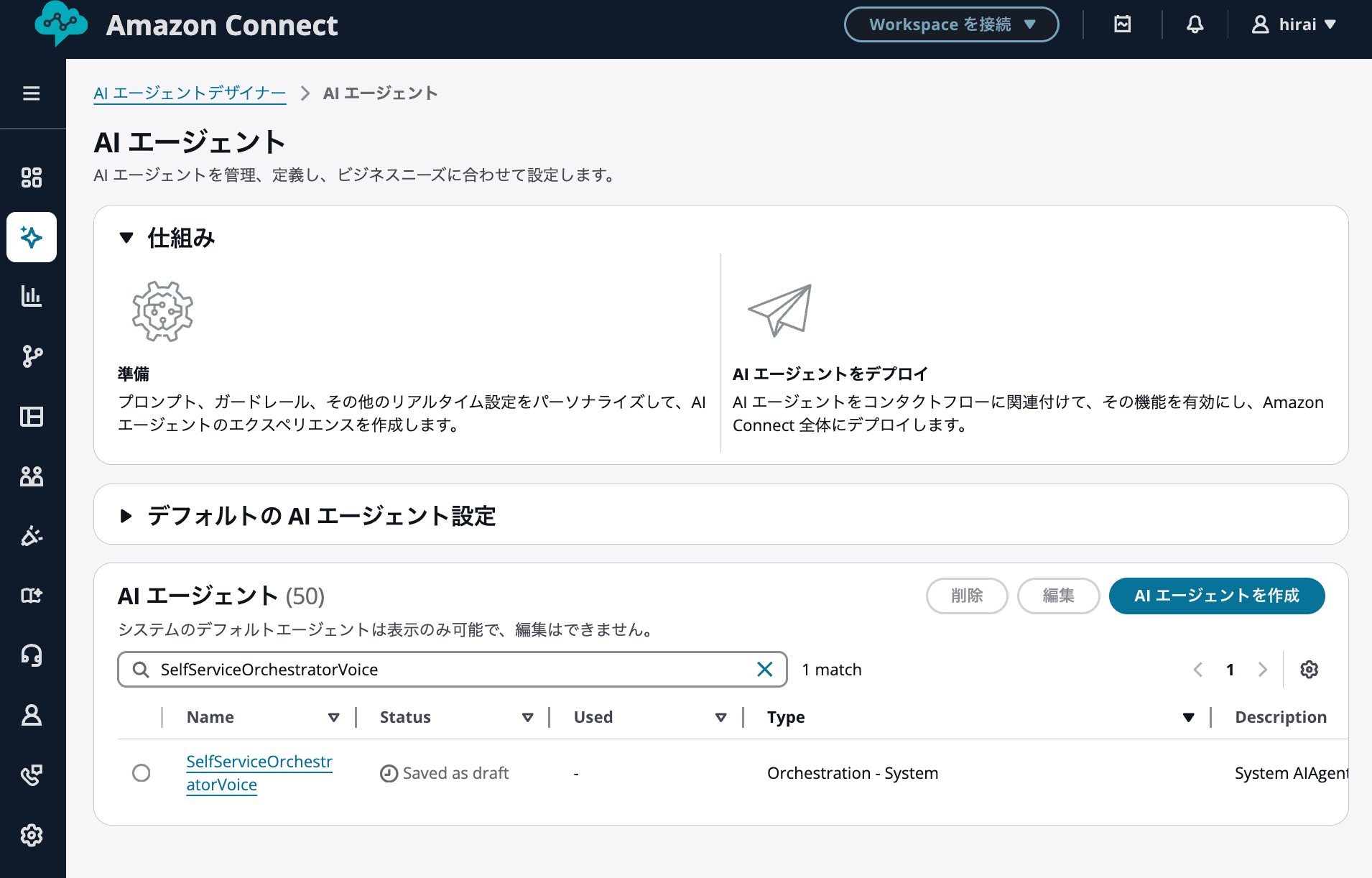Click AI エージェントを作成 button

1217,596
